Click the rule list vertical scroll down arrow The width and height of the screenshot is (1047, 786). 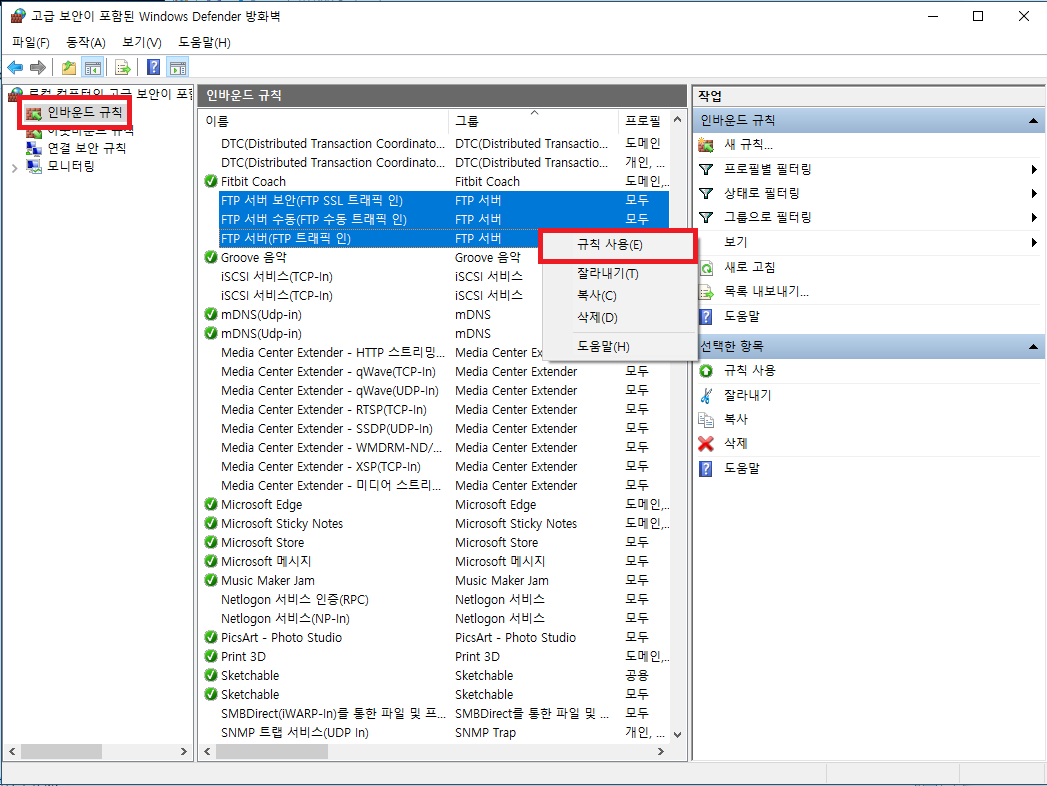tap(678, 735)
